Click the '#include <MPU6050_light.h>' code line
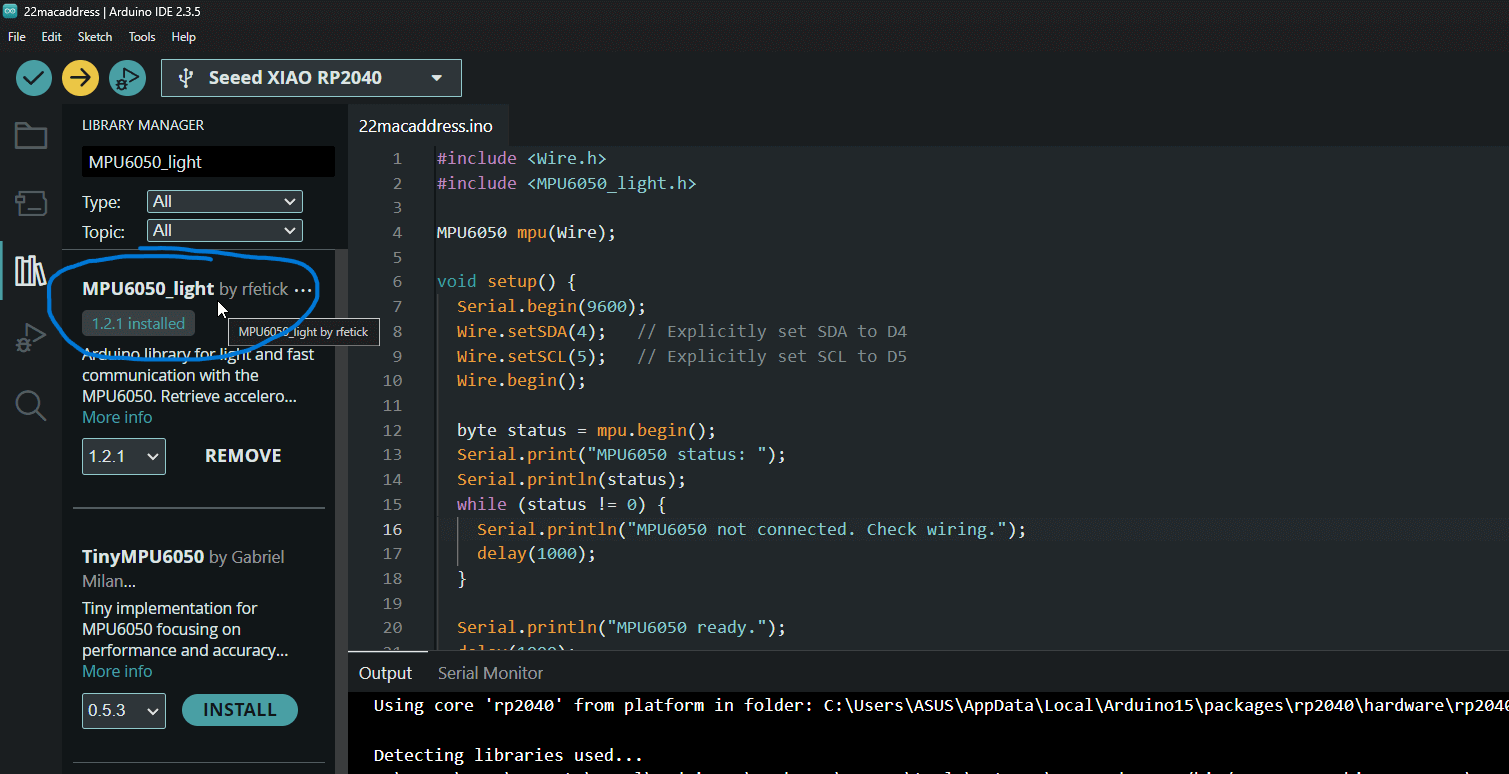The height and width of the screenshot is (774, 1509). (x=566, y=183)
